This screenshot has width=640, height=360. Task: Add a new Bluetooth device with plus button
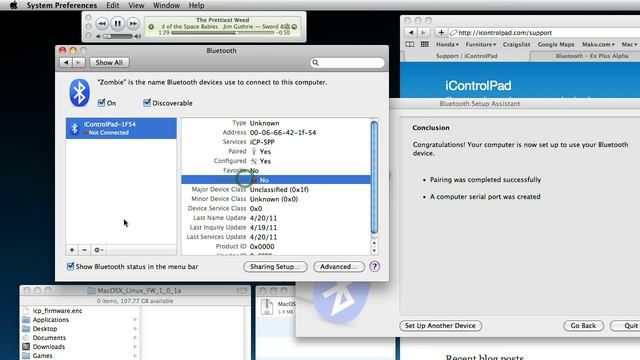pyautogui.click(x=72, y=250)
